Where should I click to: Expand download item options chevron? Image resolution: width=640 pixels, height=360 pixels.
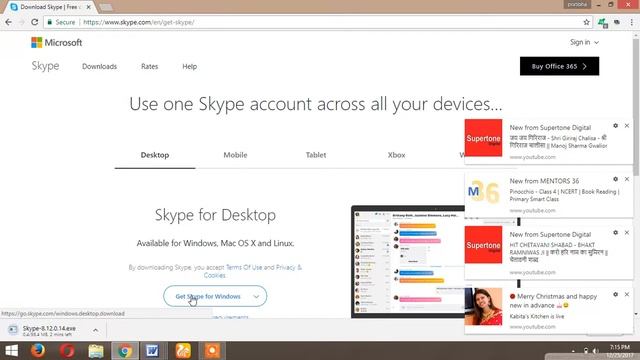coord(96,330)
